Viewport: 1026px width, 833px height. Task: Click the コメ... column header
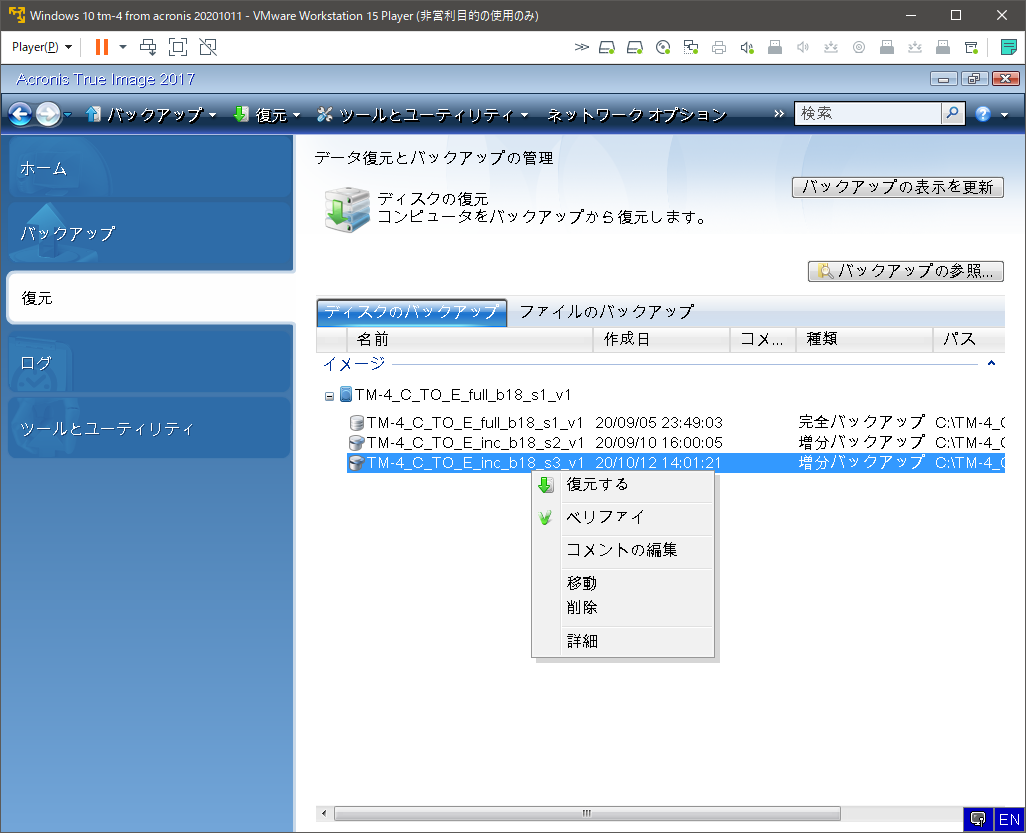click(x=763, y=340)
